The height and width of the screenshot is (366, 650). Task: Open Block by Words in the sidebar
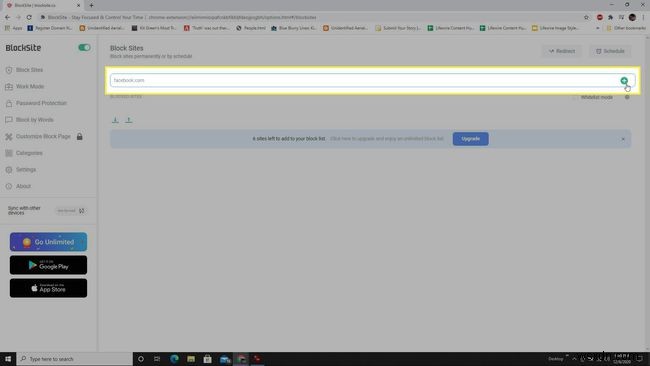point(29,119)
